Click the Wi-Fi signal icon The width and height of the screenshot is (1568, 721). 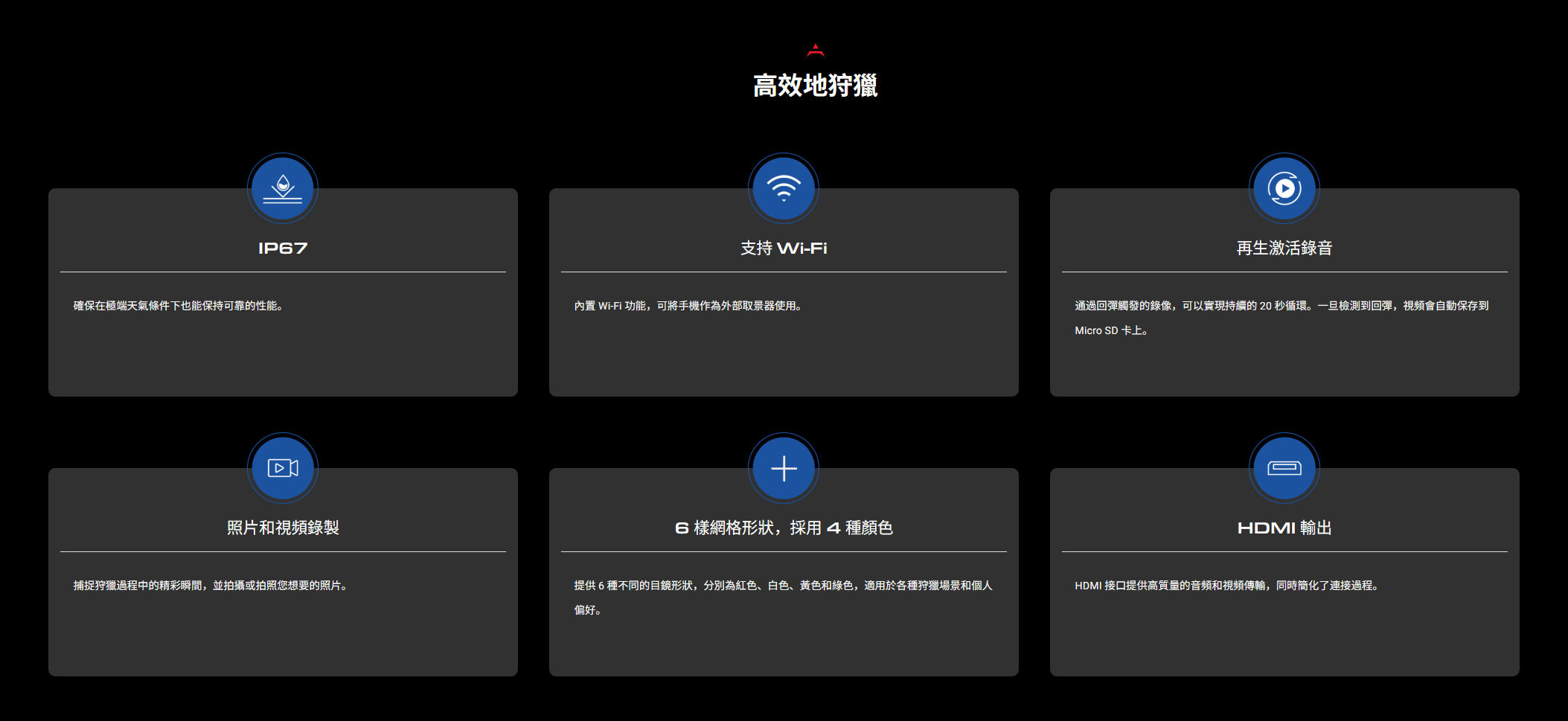tap(784, 188)
